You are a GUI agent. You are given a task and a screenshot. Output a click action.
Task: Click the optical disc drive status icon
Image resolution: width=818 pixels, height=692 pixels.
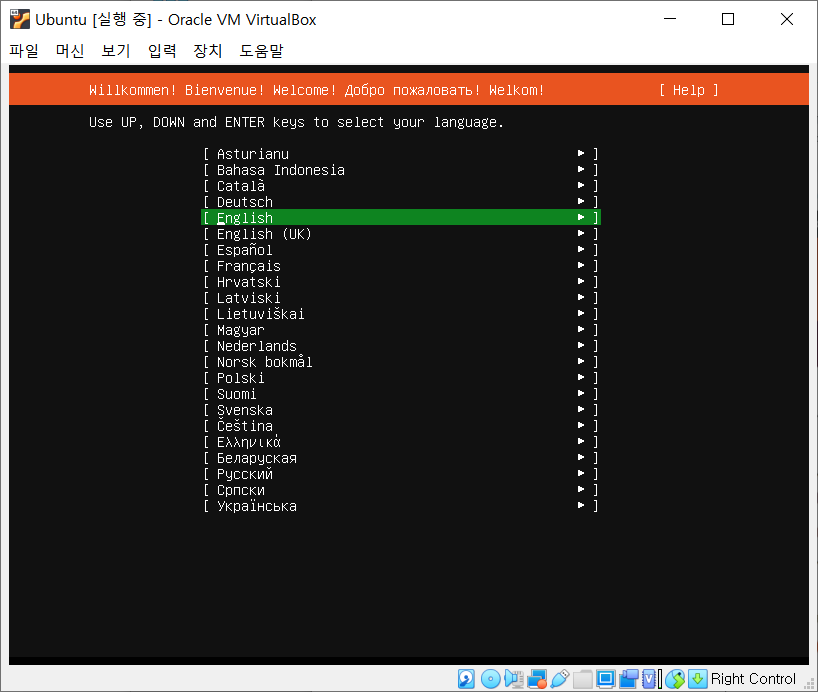coord(490,678)
